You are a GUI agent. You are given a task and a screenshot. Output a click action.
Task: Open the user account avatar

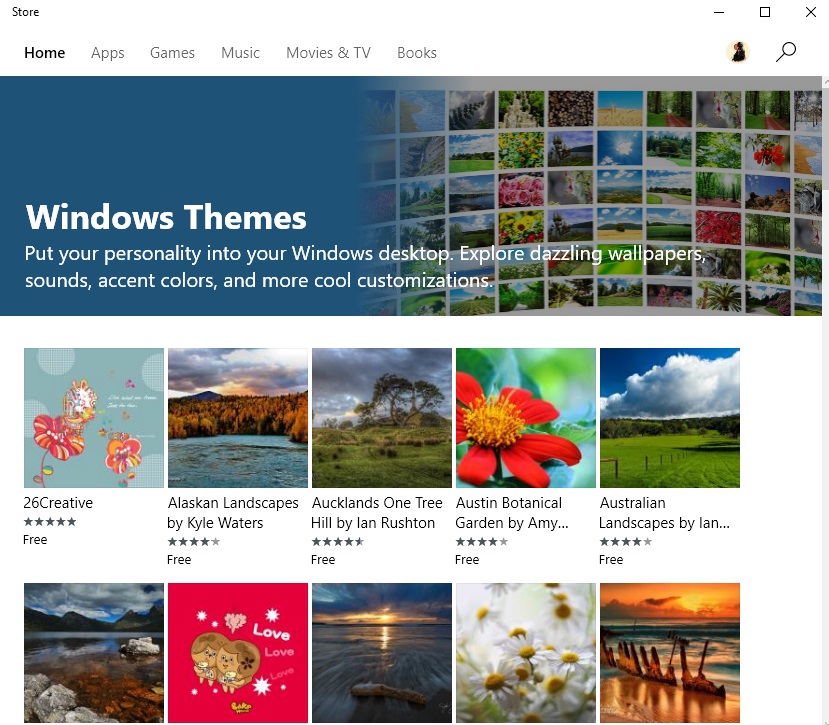738,52
